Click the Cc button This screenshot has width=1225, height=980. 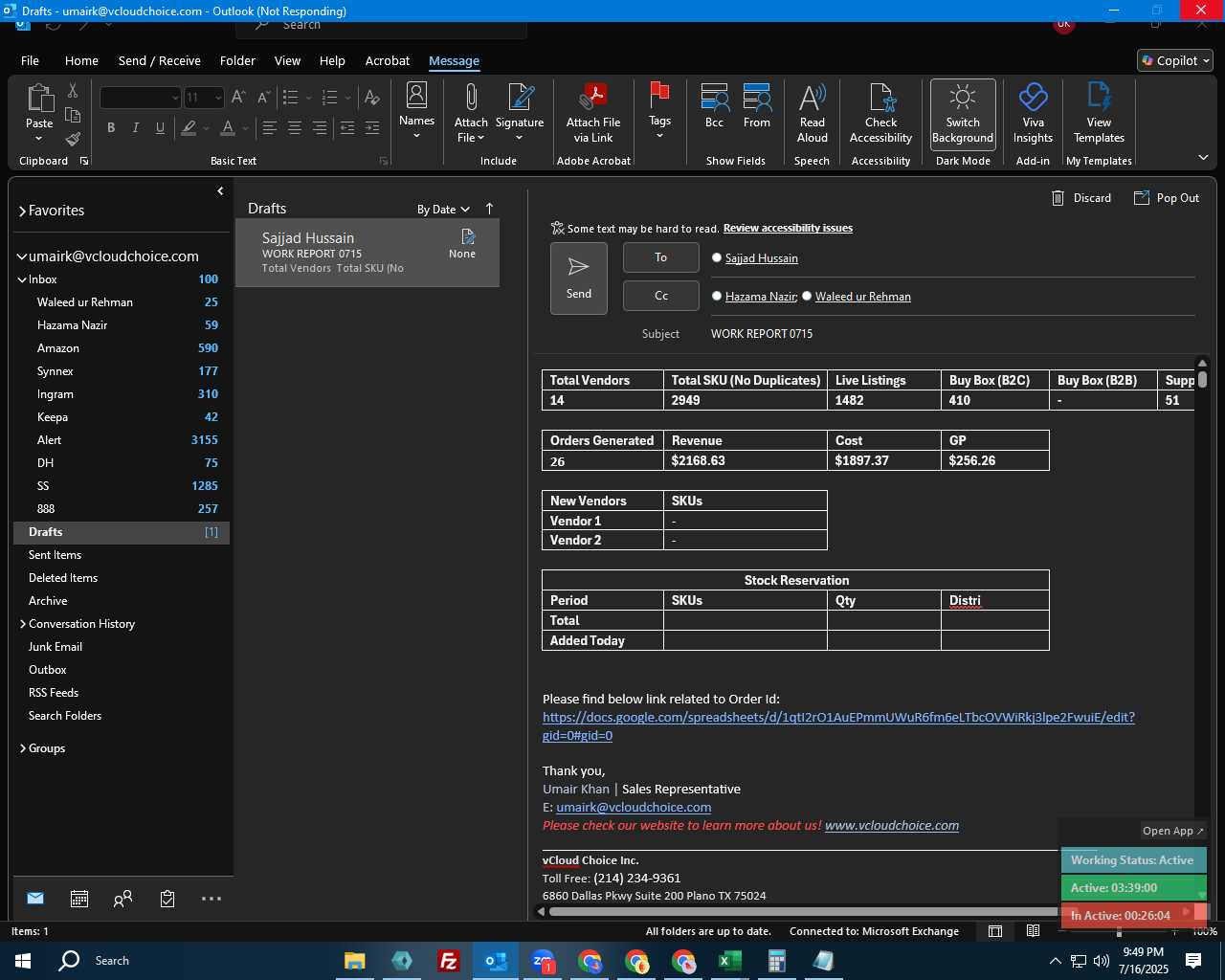(x=660, y=296)
